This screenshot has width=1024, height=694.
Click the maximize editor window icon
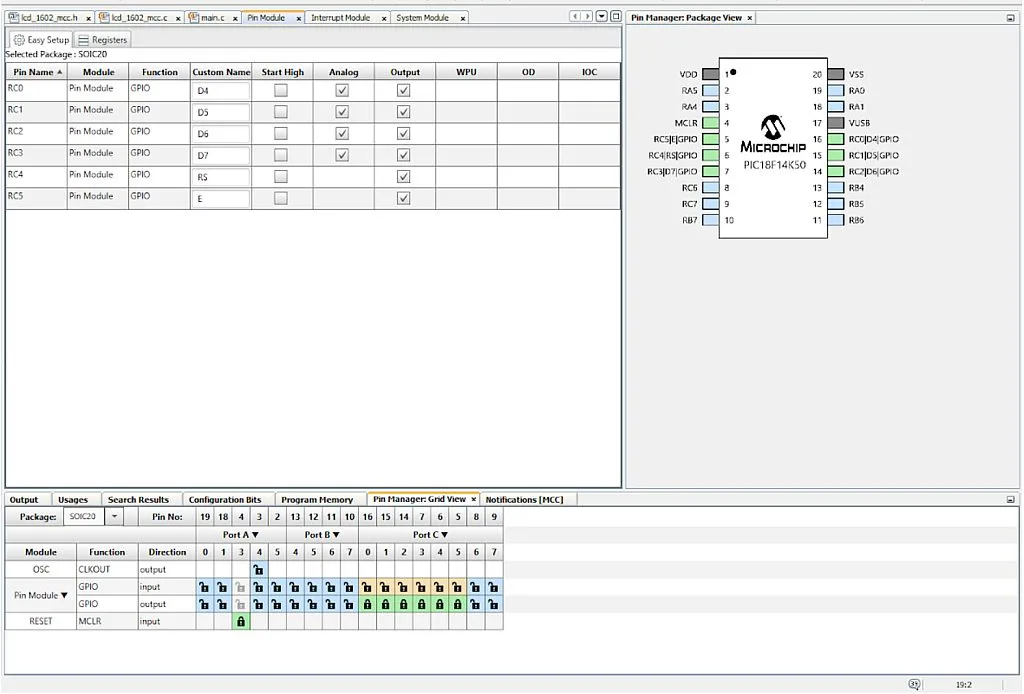coord(615,17)
